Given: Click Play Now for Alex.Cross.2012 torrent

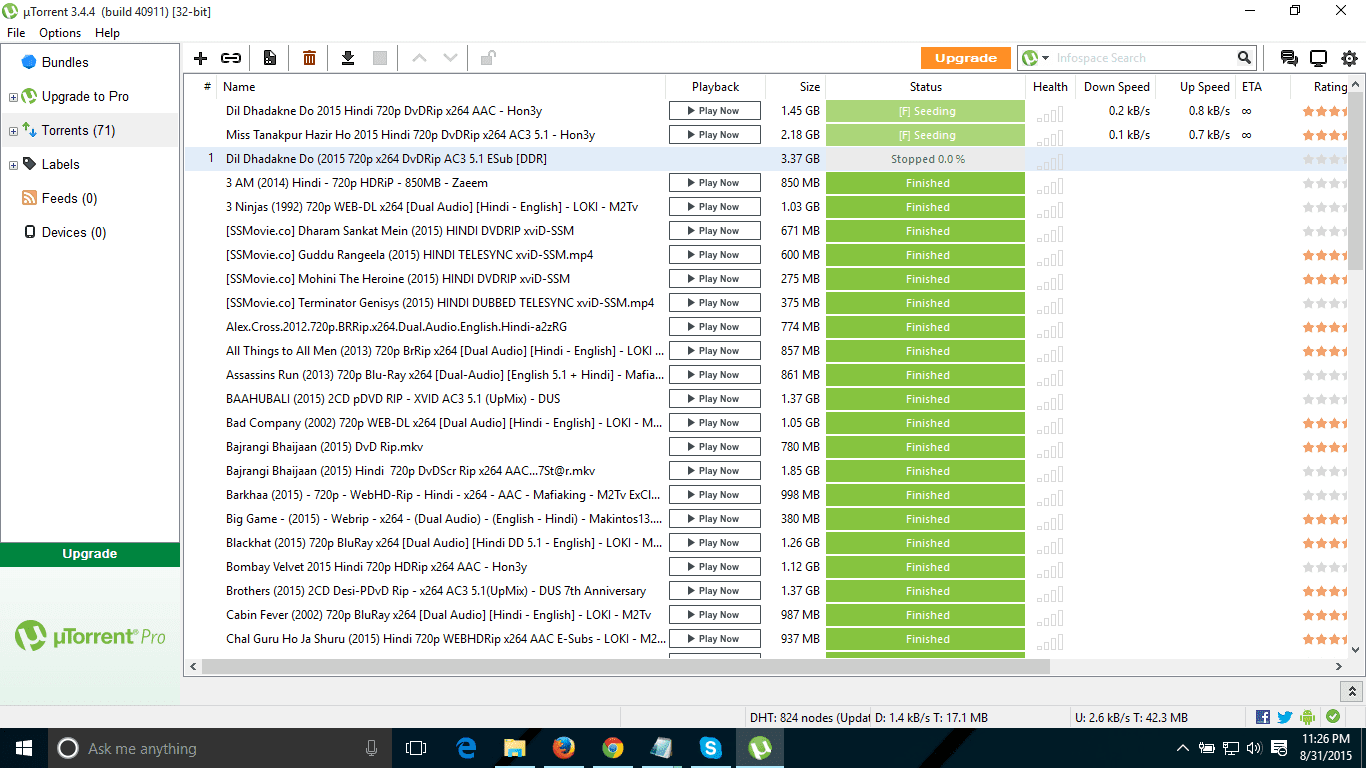Looking at the screenshot, I should coord(715,327).
